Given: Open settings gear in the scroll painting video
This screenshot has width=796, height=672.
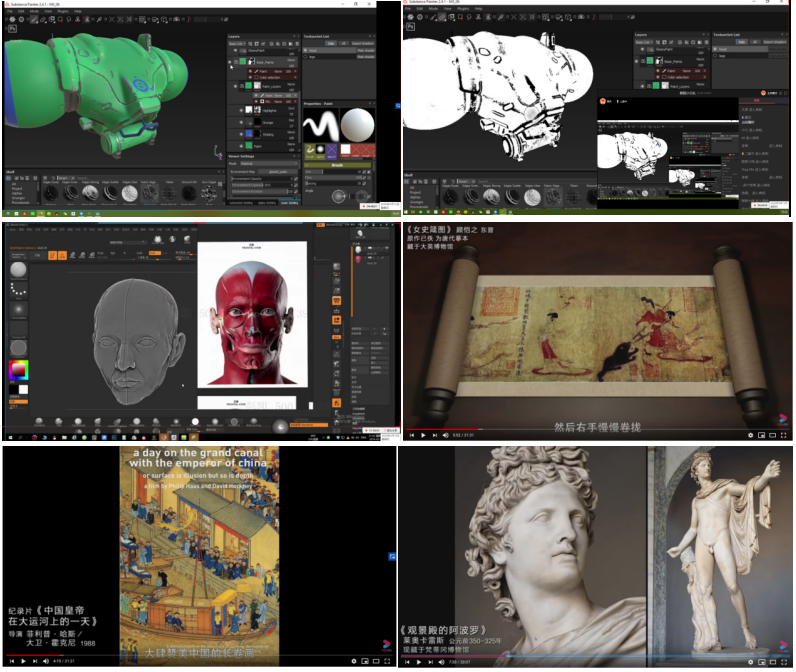Looking at the screenshot, I should coord(750,435).
